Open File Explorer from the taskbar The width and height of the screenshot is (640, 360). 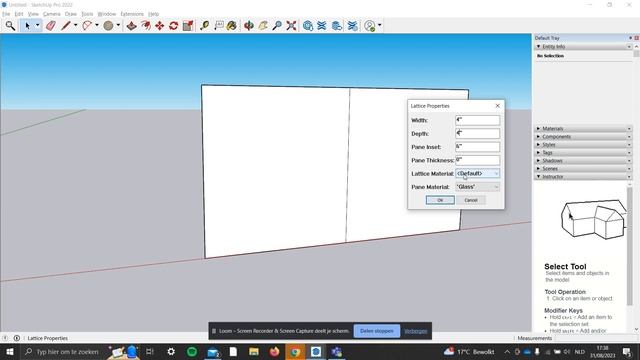tap(254, 351)
